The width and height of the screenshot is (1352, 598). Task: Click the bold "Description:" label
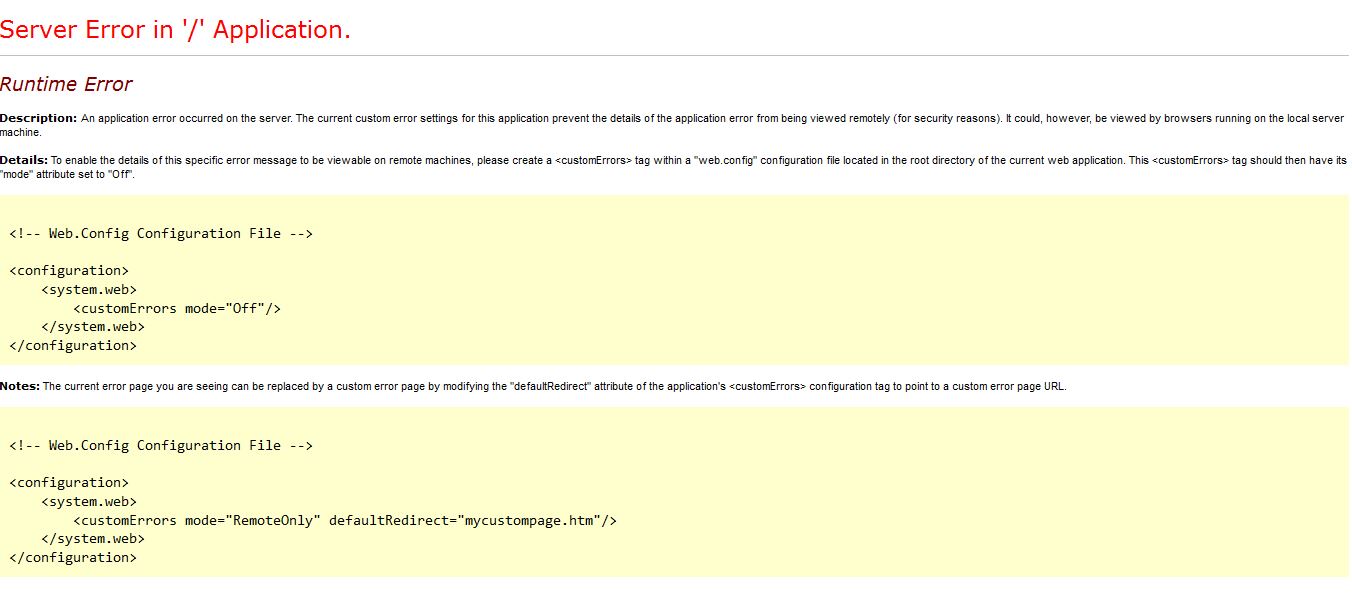pos(38,118)
